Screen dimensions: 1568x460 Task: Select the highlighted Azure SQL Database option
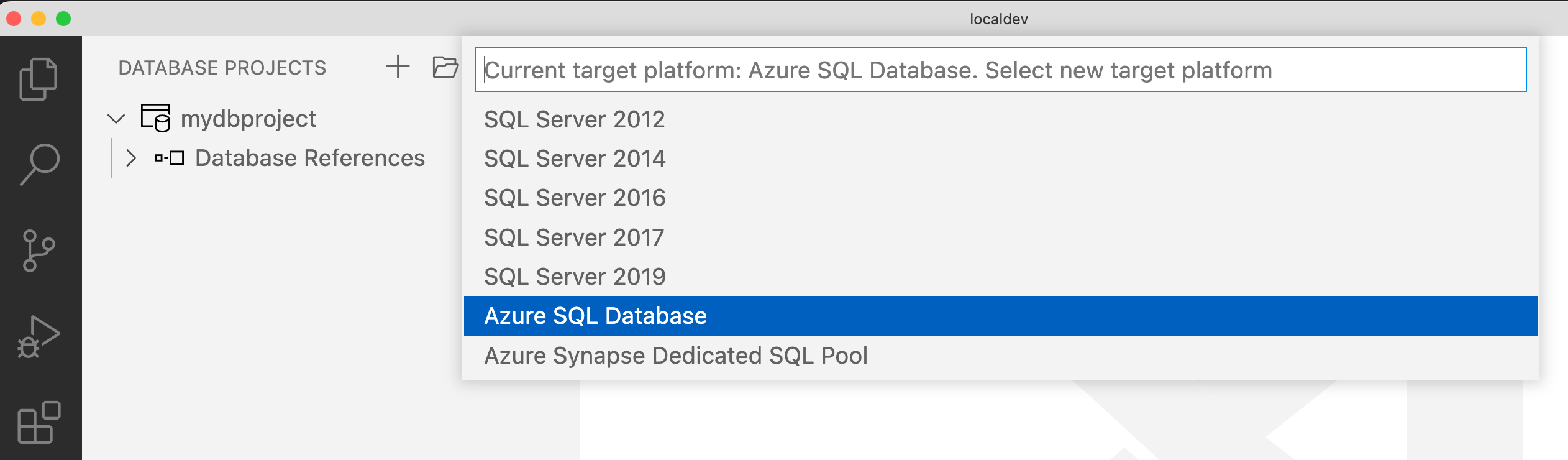[595, 316]
